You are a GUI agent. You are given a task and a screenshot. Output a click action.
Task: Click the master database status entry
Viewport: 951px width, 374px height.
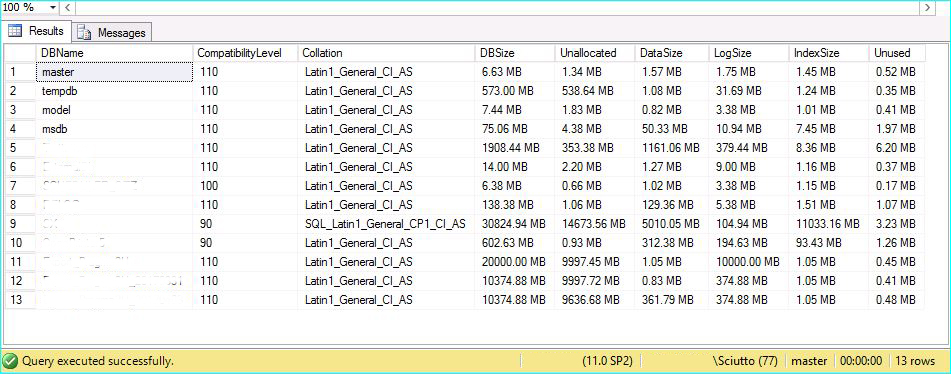click(810, 361)
